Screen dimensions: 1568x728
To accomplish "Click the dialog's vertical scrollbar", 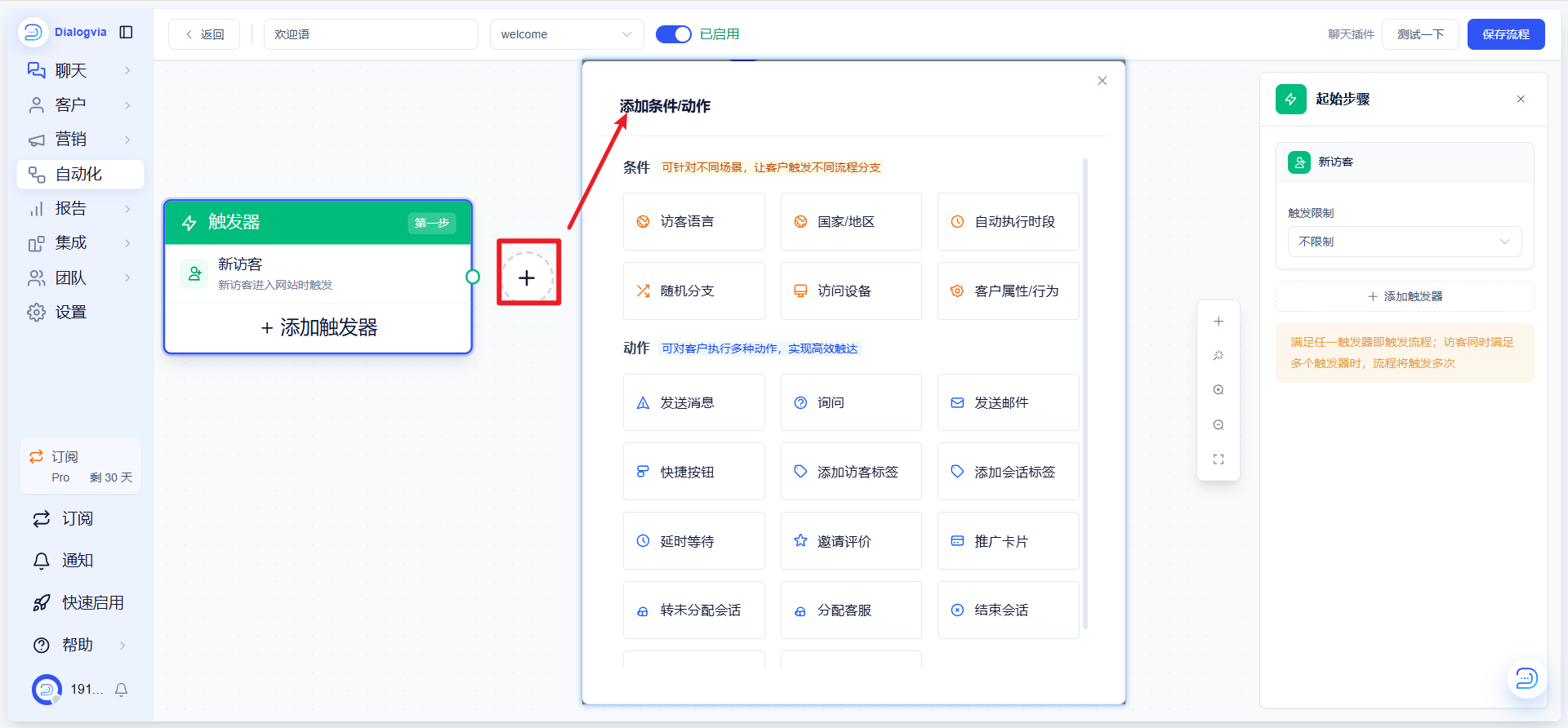I will 1085,394.
